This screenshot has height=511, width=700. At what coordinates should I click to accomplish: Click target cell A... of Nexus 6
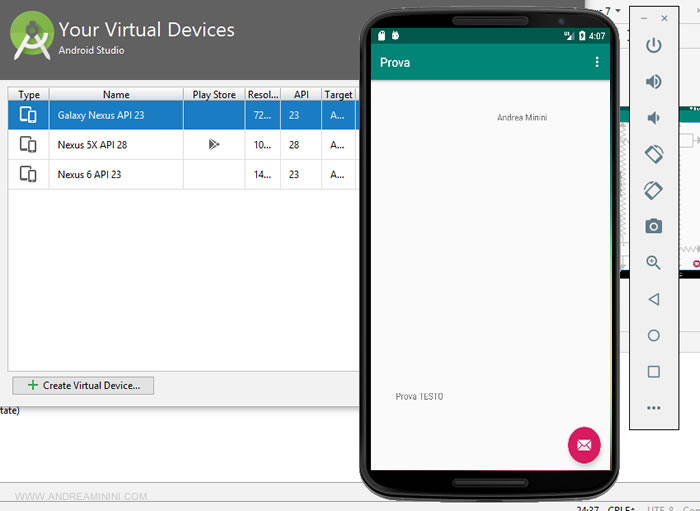tap(337, 174)
